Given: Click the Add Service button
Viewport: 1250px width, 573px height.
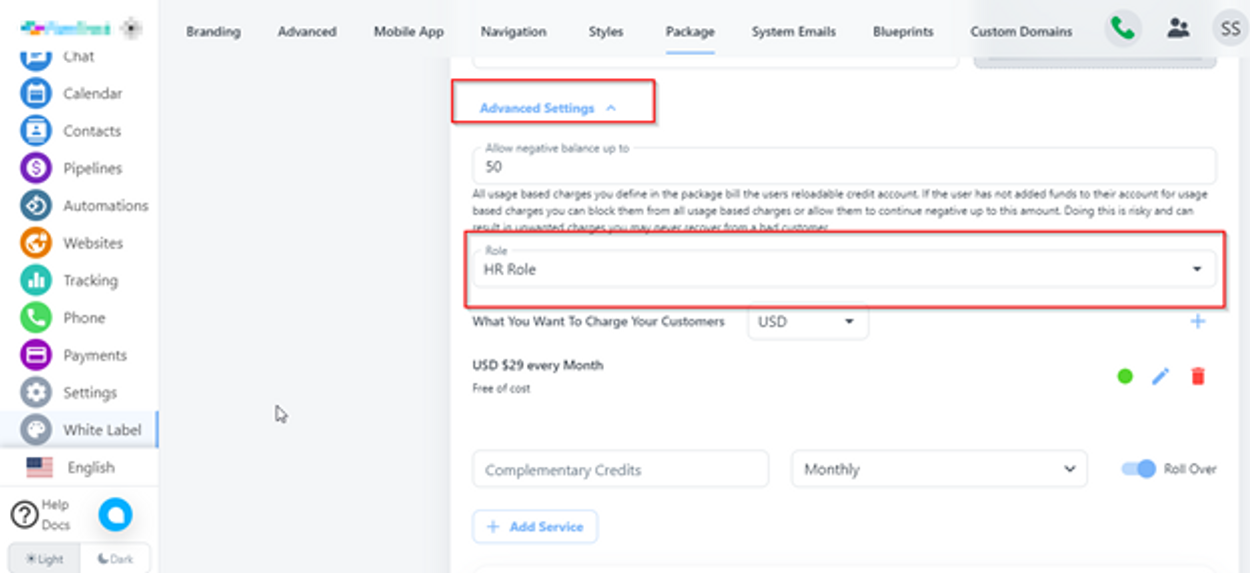Looking at the screenshot, I should [x=535, y=527].
